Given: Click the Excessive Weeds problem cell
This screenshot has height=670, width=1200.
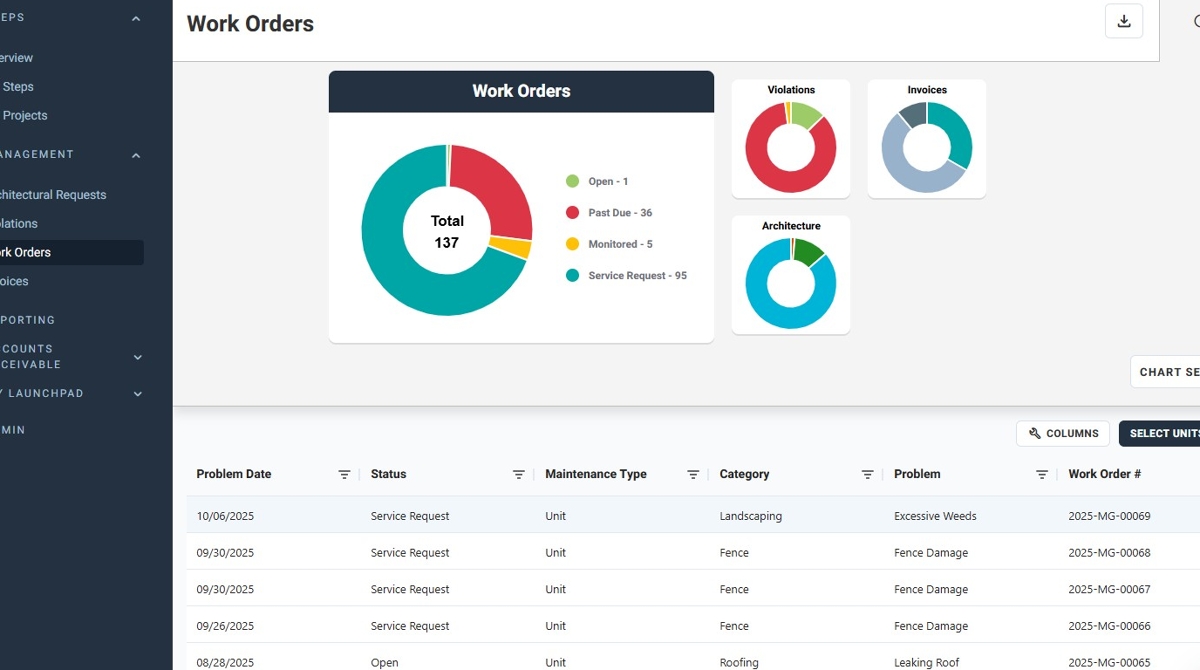Looking at the screenshot, I should click(x=935, y=517).
